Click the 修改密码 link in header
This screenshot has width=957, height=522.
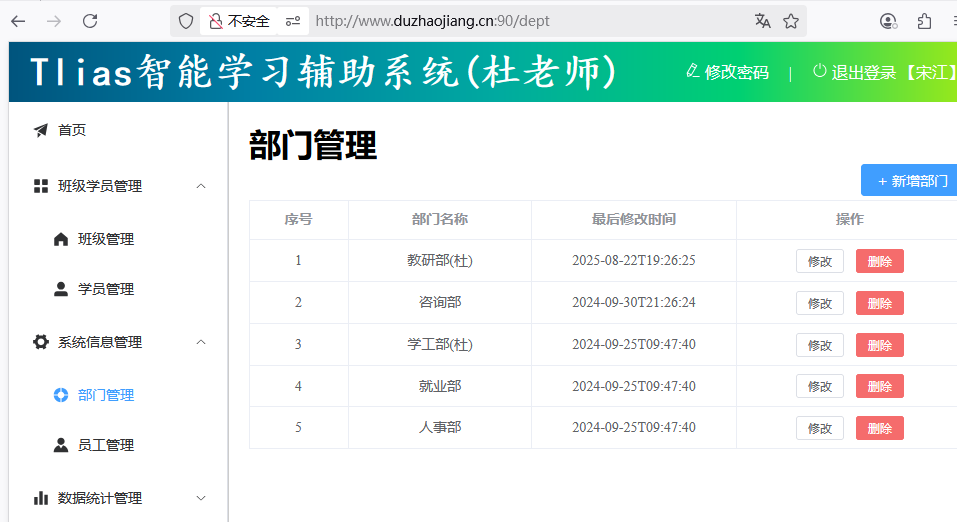coord(728,72)
